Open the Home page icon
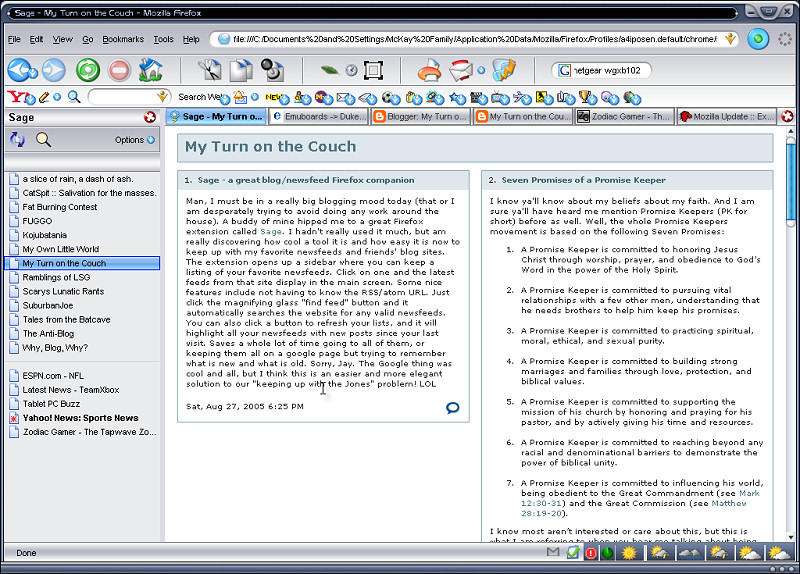The width and height of the screenshot is (800, 574). point(151,70)
